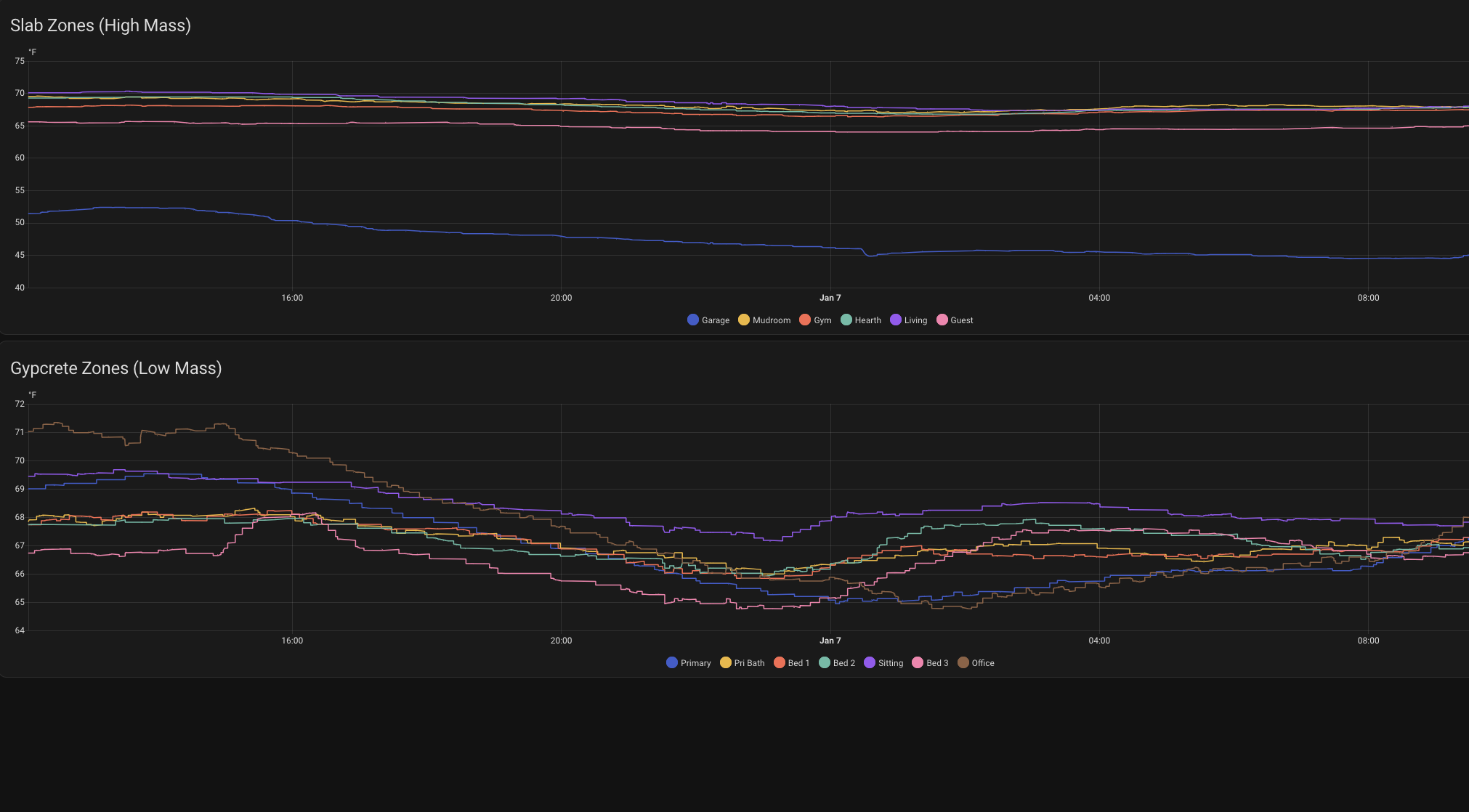Toggle the Guest series visibility
Viewport: 1469px width, 812px height.
[x=961, y=320]
